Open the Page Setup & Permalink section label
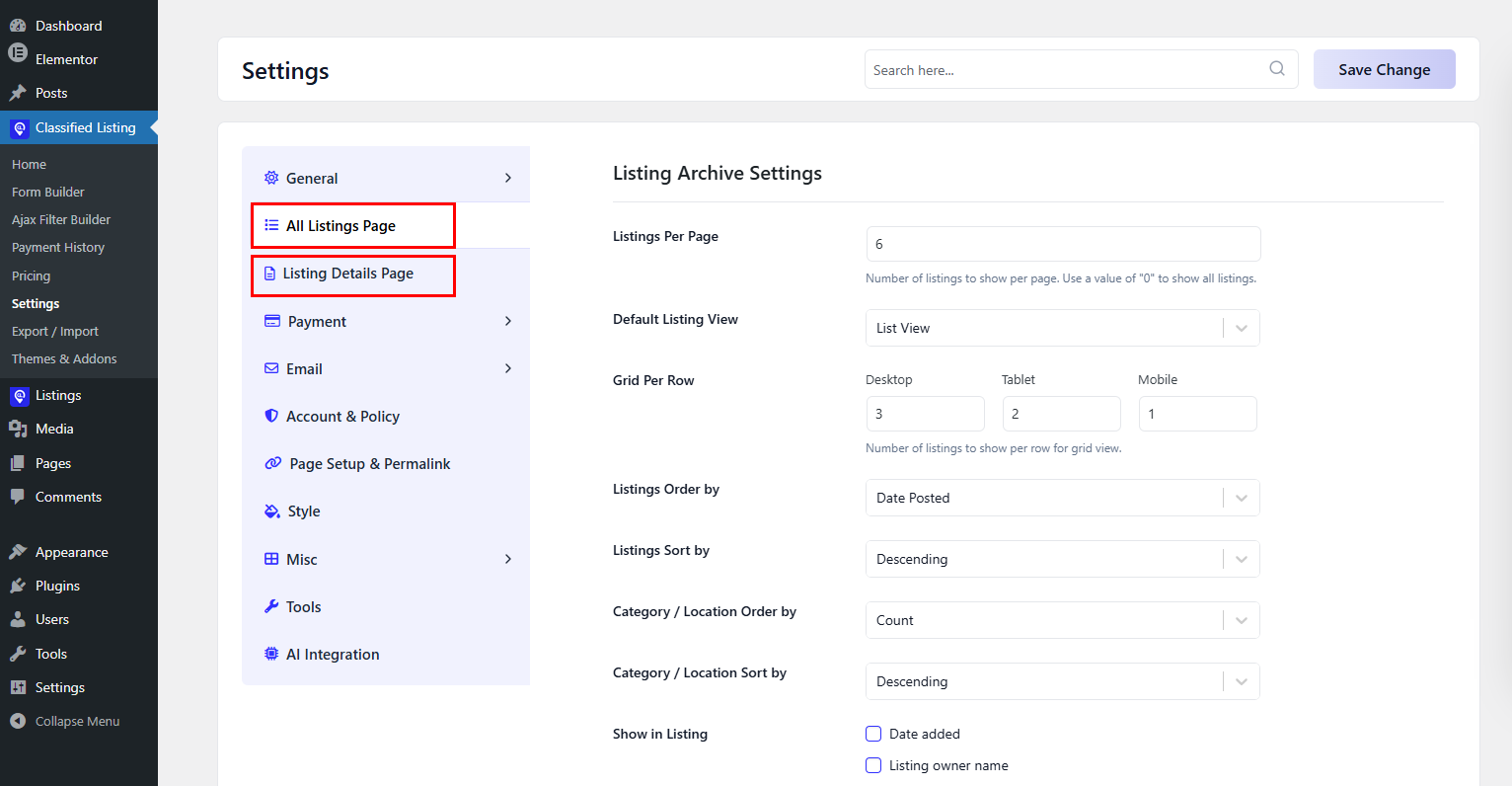The height and width of the screenshot is (786, 1512). coord(370,464)
